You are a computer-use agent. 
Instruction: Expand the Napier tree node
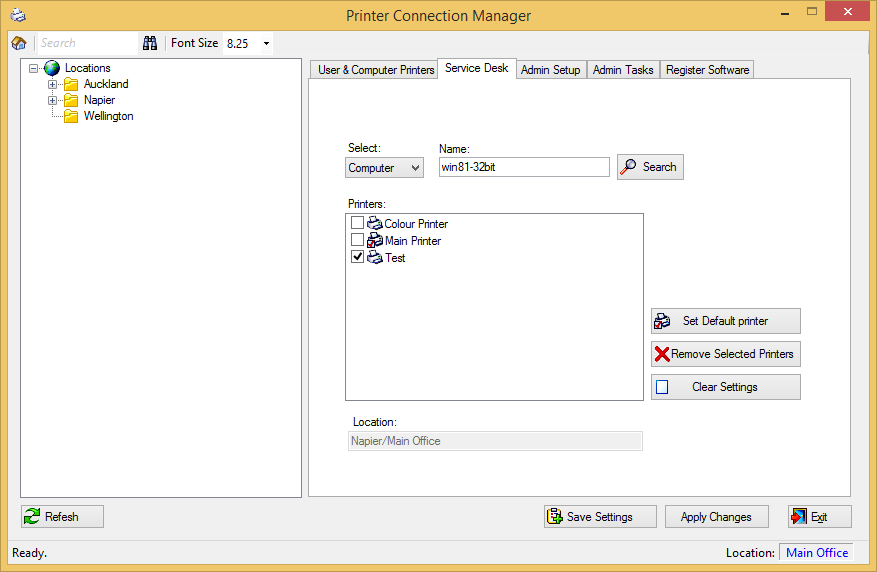53,100
